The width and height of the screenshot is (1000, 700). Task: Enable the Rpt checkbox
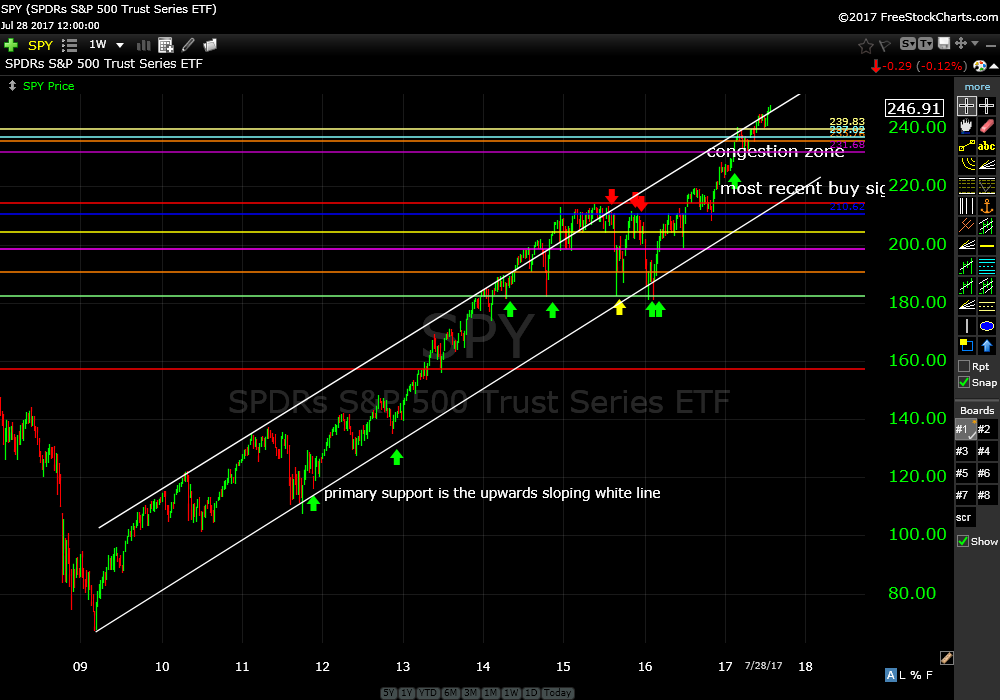(964, 366)
